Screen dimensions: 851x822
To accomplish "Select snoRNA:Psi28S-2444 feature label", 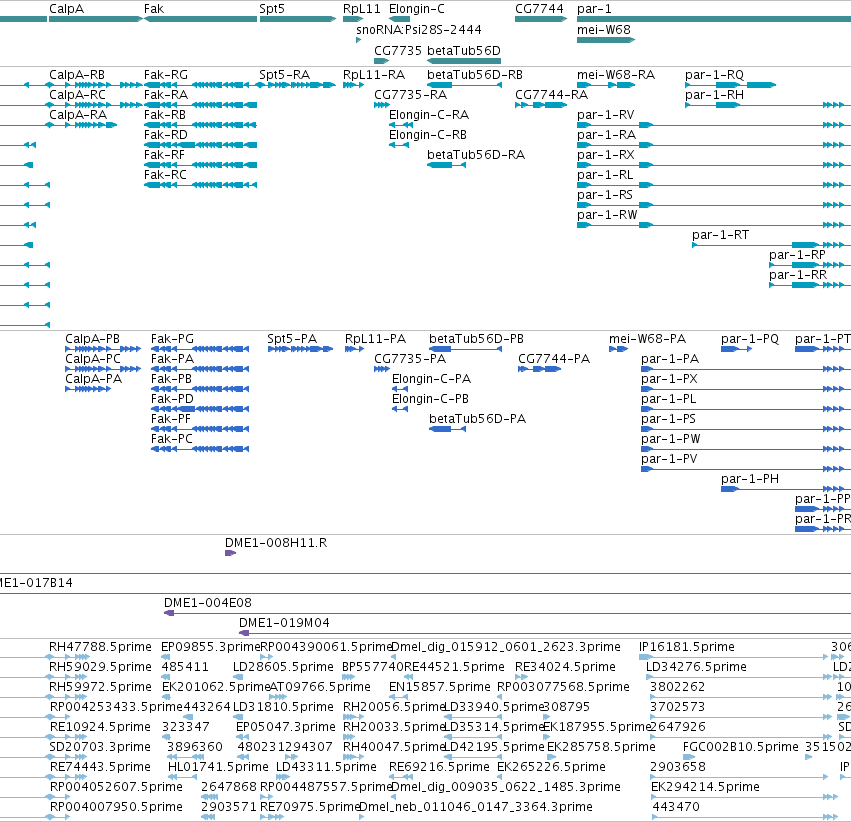I will click(418, 30).
